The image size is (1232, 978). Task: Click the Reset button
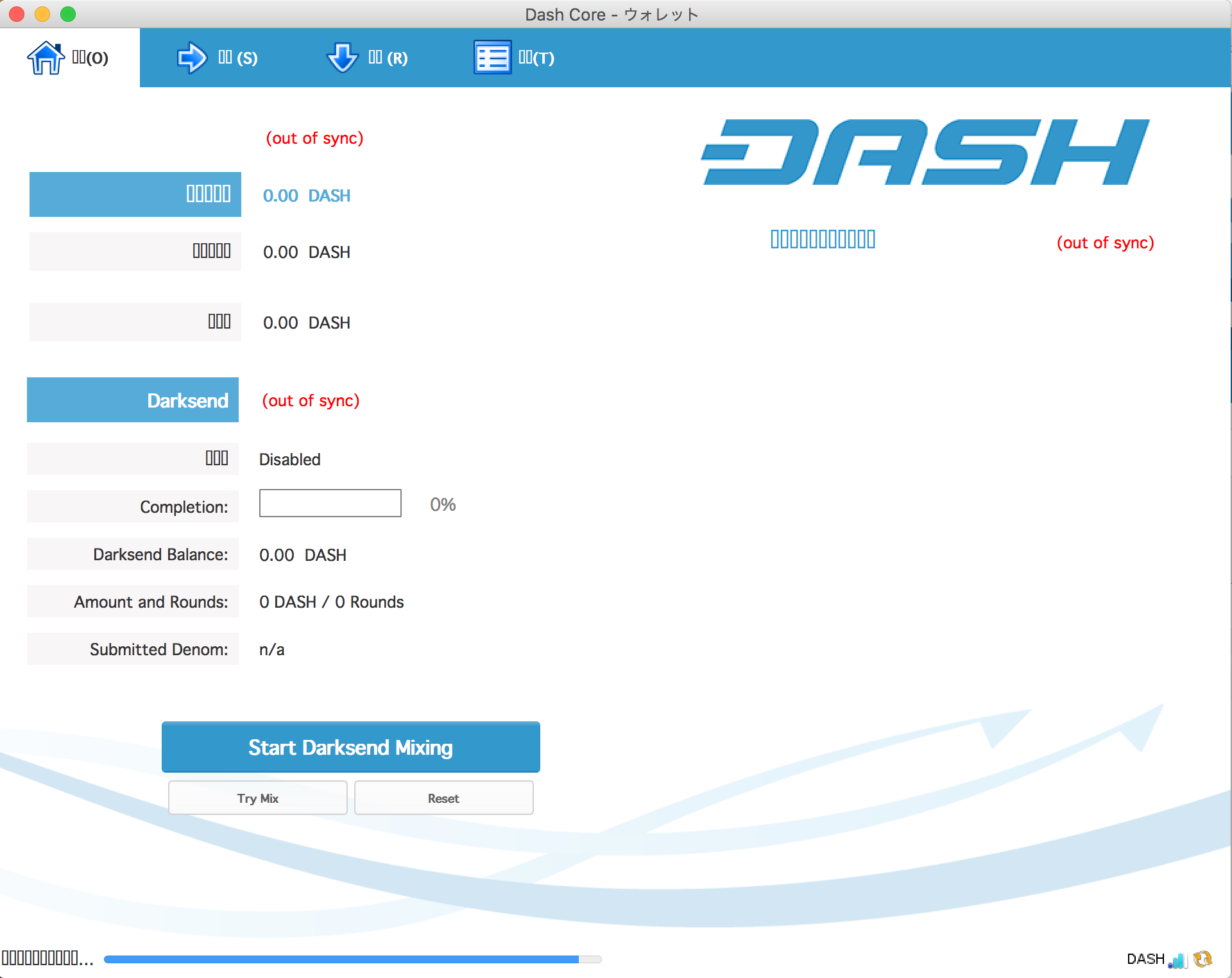pyautogui.click(x=444, y=798)
